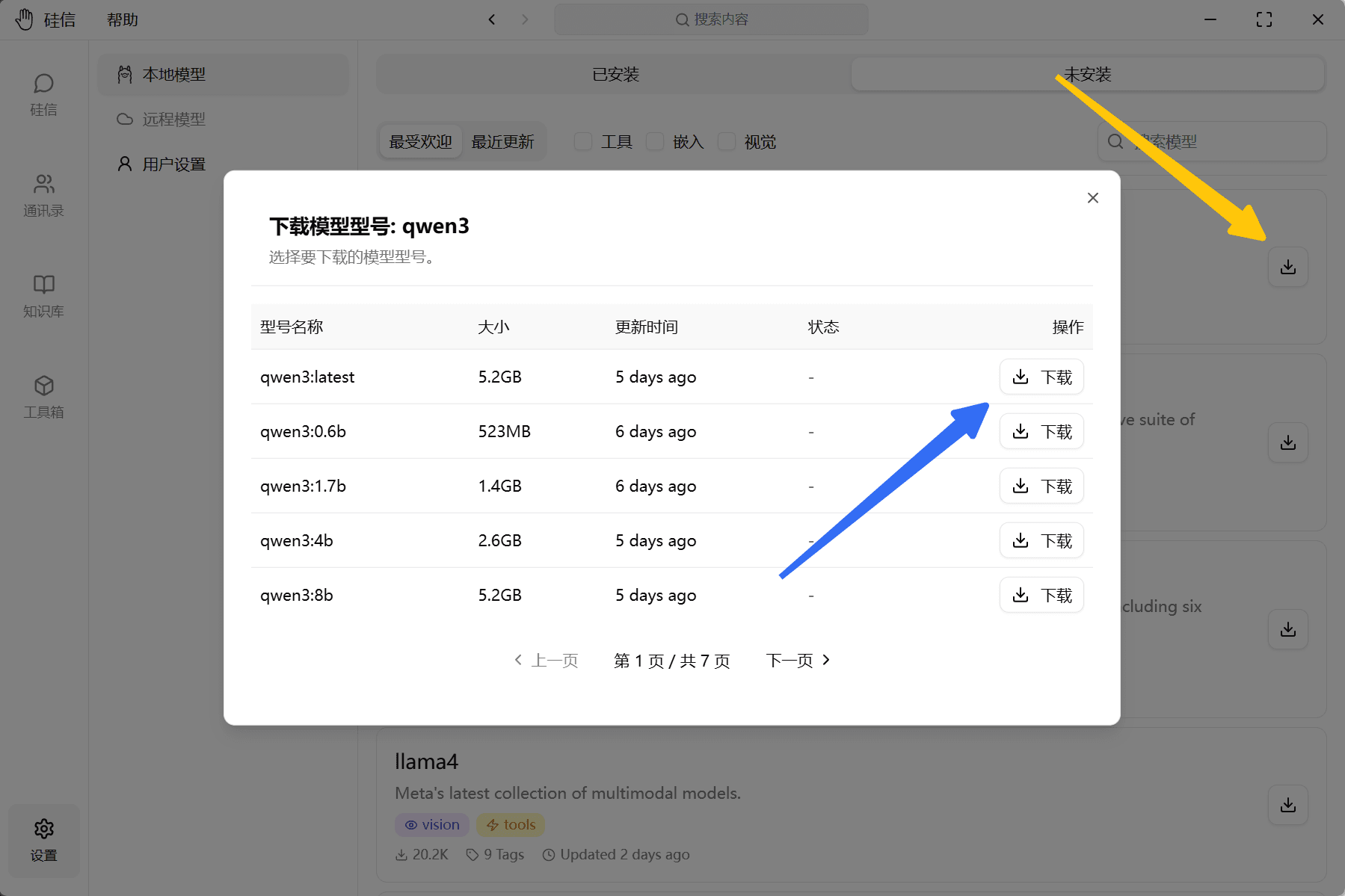
Task: Go to 下一页 next page
Action: click(x=798, y=661)
